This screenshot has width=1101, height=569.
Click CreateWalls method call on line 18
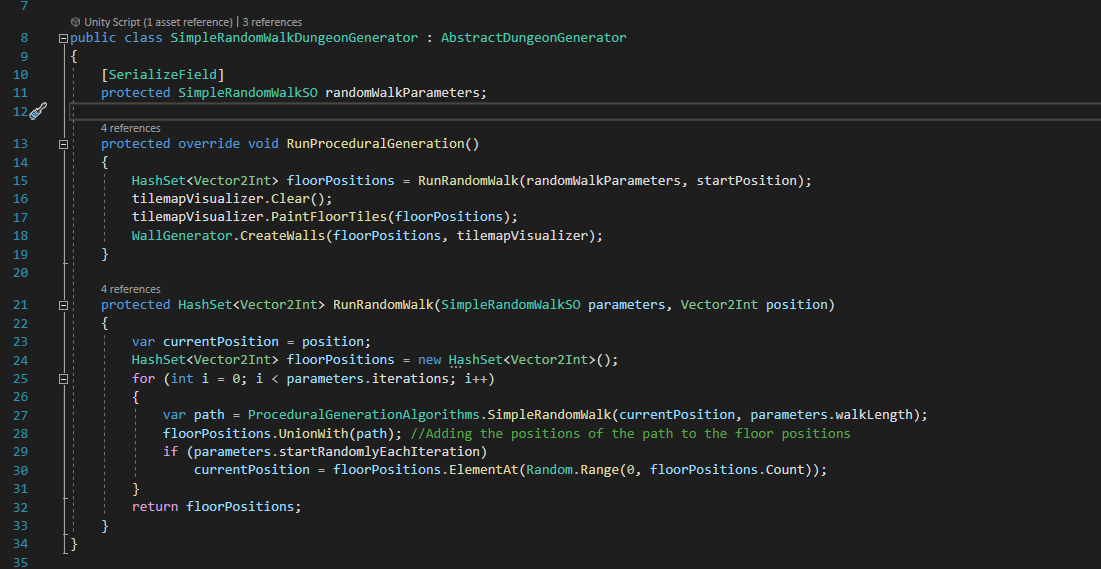(282, 236)
